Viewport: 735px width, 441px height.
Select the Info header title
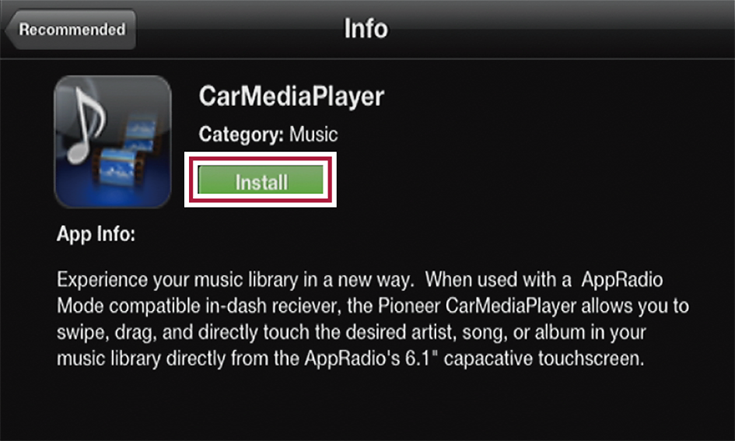366,29
